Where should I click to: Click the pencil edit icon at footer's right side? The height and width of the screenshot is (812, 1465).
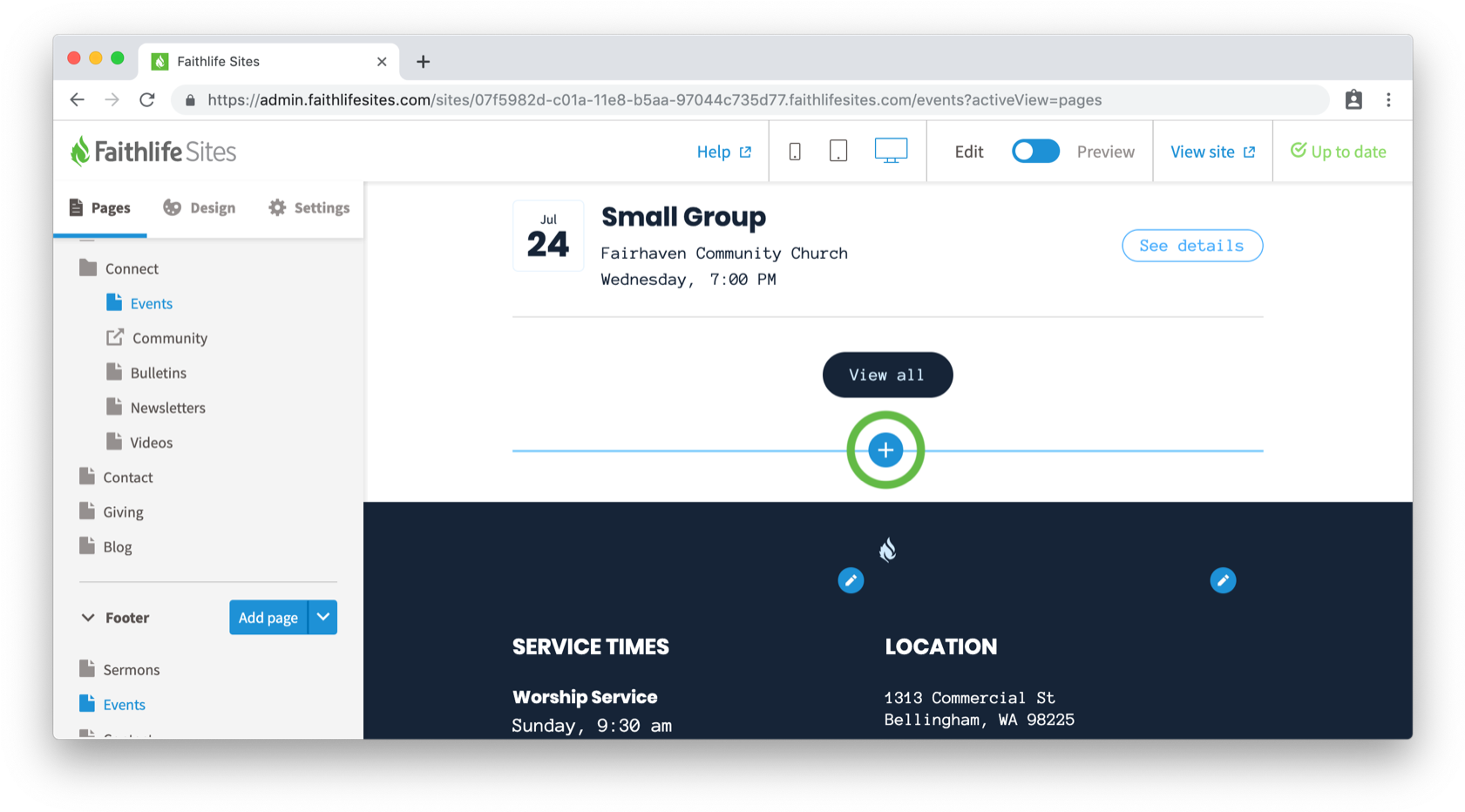tap(1223, 580)
